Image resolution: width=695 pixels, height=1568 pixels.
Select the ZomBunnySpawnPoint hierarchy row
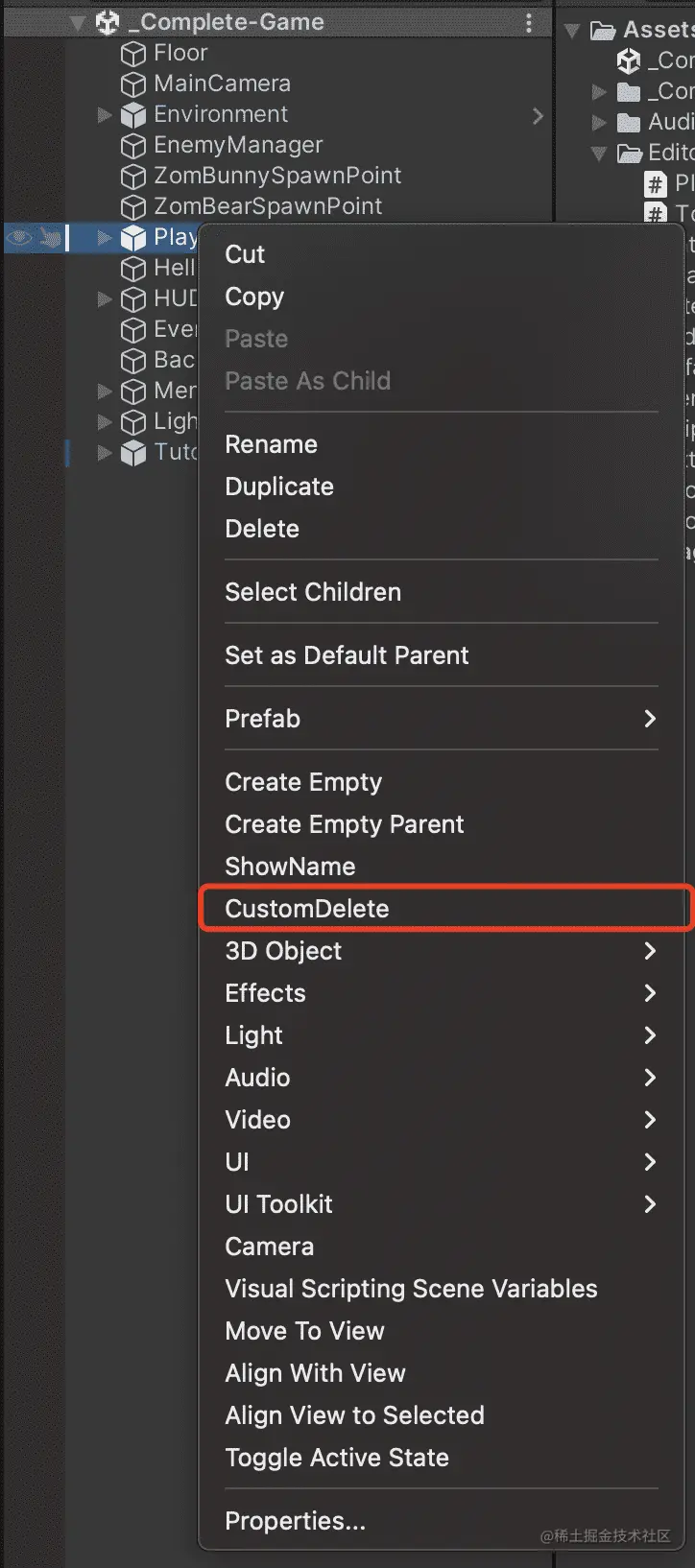point(278,177)
